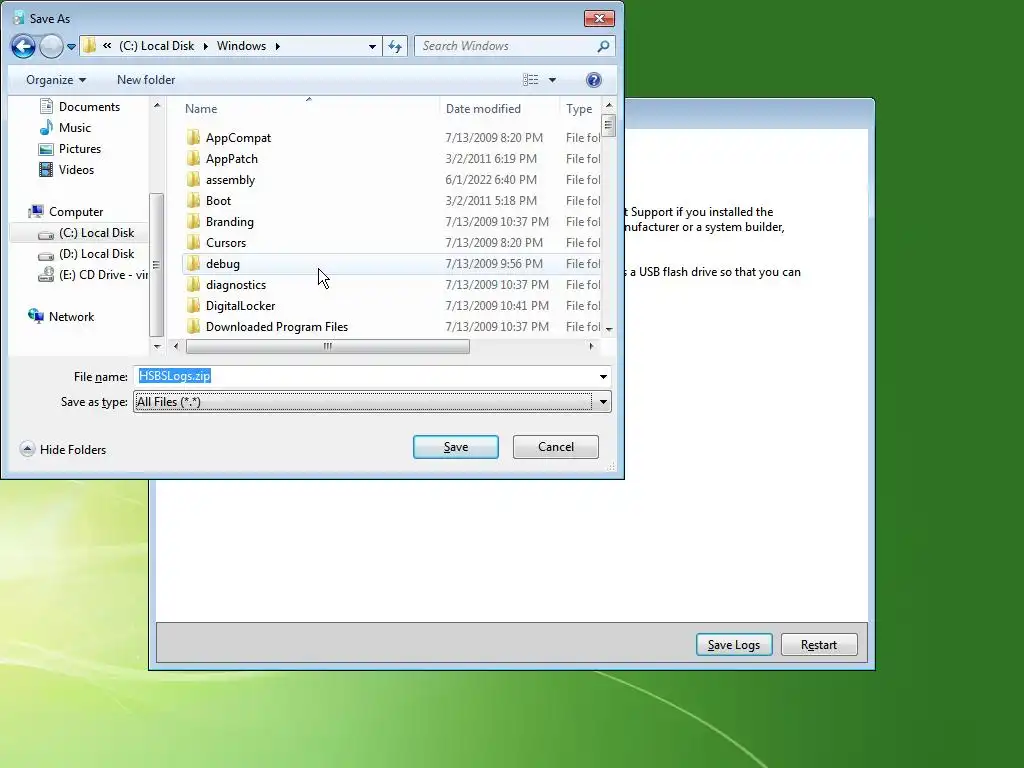Viewport: 1024px width, 768px height.
Task: Click the navigation pane scroll up arrow
Action: 157,105
